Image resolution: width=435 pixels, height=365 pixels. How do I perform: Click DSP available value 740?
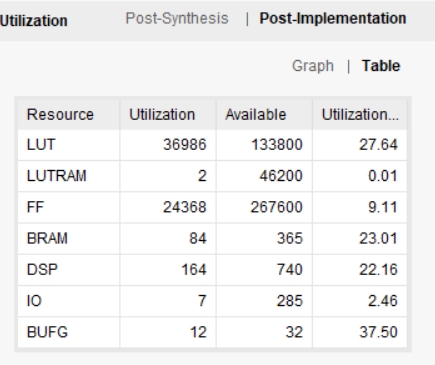(x=290, y=269)
